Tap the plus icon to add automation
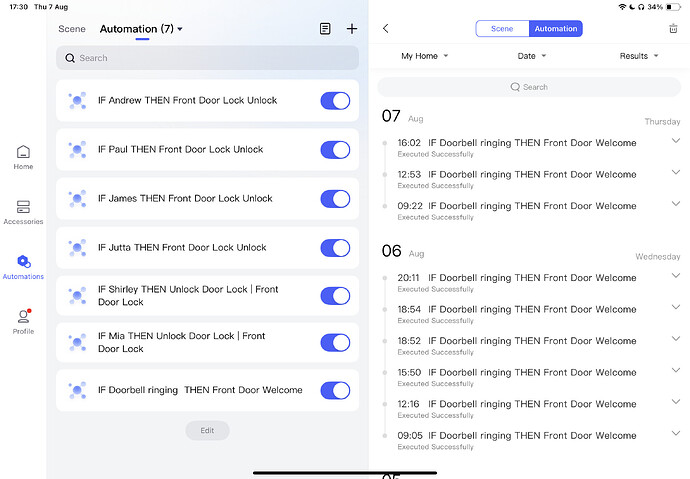 click(x=351, y=29)
